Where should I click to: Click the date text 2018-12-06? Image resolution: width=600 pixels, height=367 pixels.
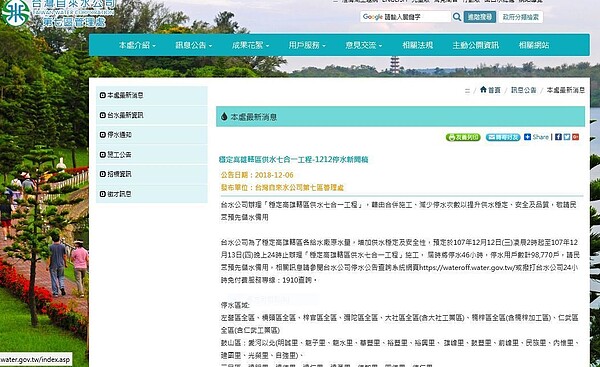point(274,175)
